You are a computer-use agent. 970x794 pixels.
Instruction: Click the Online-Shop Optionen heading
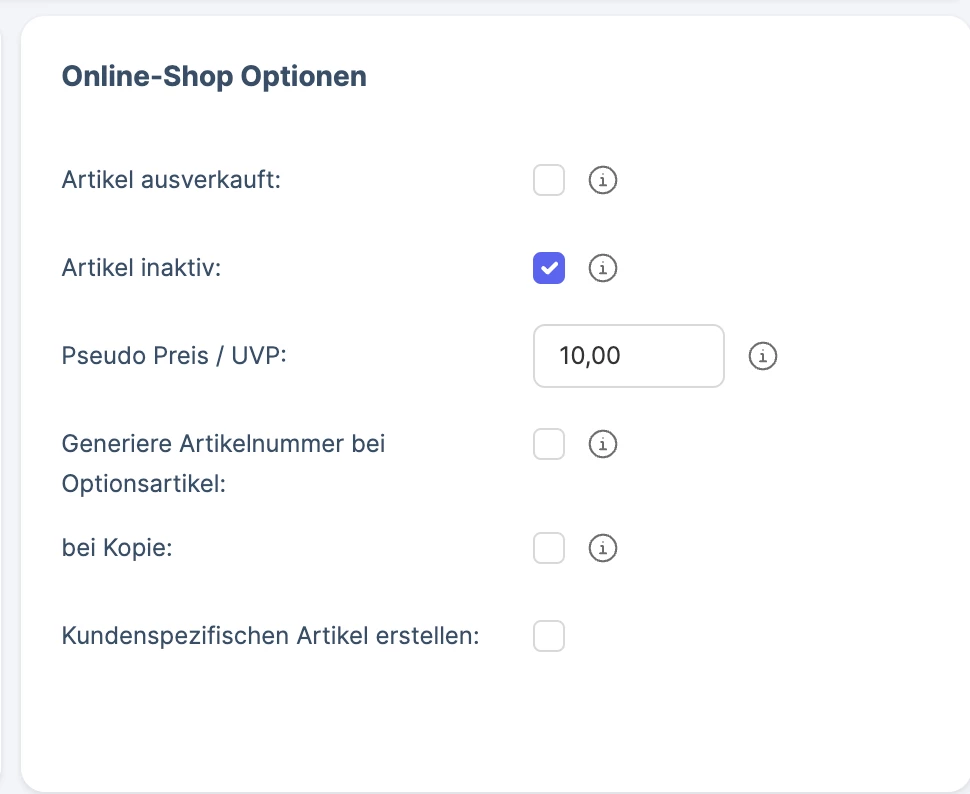point(214,77)
